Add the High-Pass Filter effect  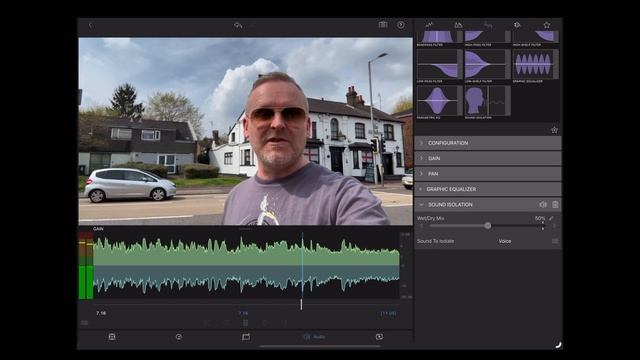[487, 37]
